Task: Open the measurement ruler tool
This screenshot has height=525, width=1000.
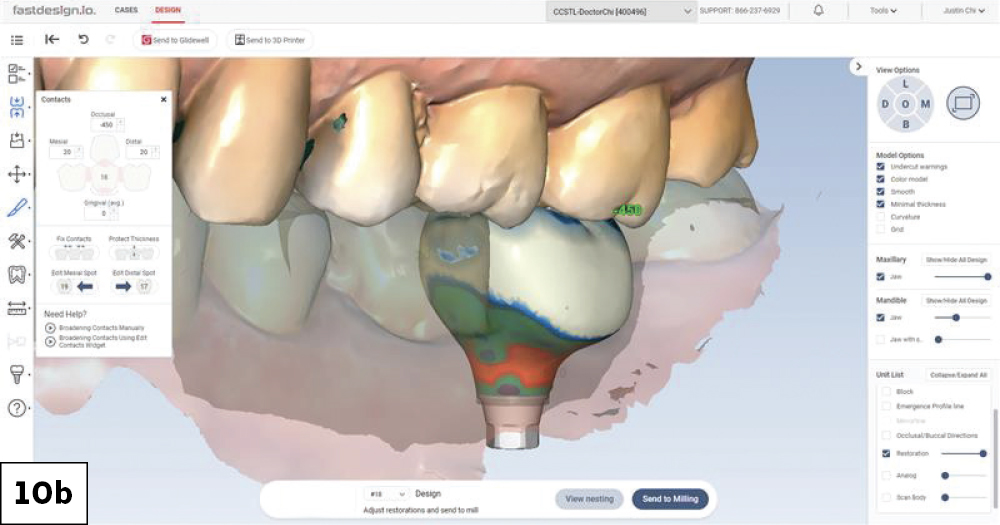Action: (x=17, y=308)
